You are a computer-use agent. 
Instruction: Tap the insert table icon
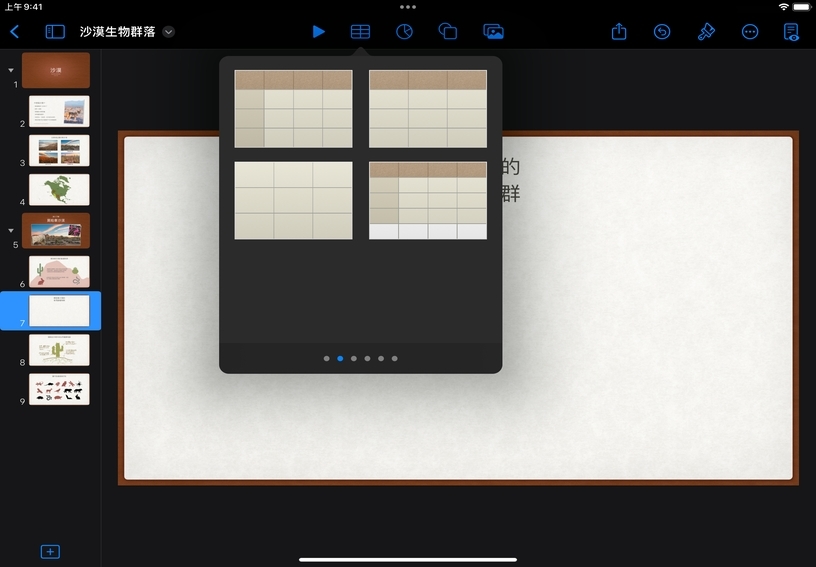point(360,32)
